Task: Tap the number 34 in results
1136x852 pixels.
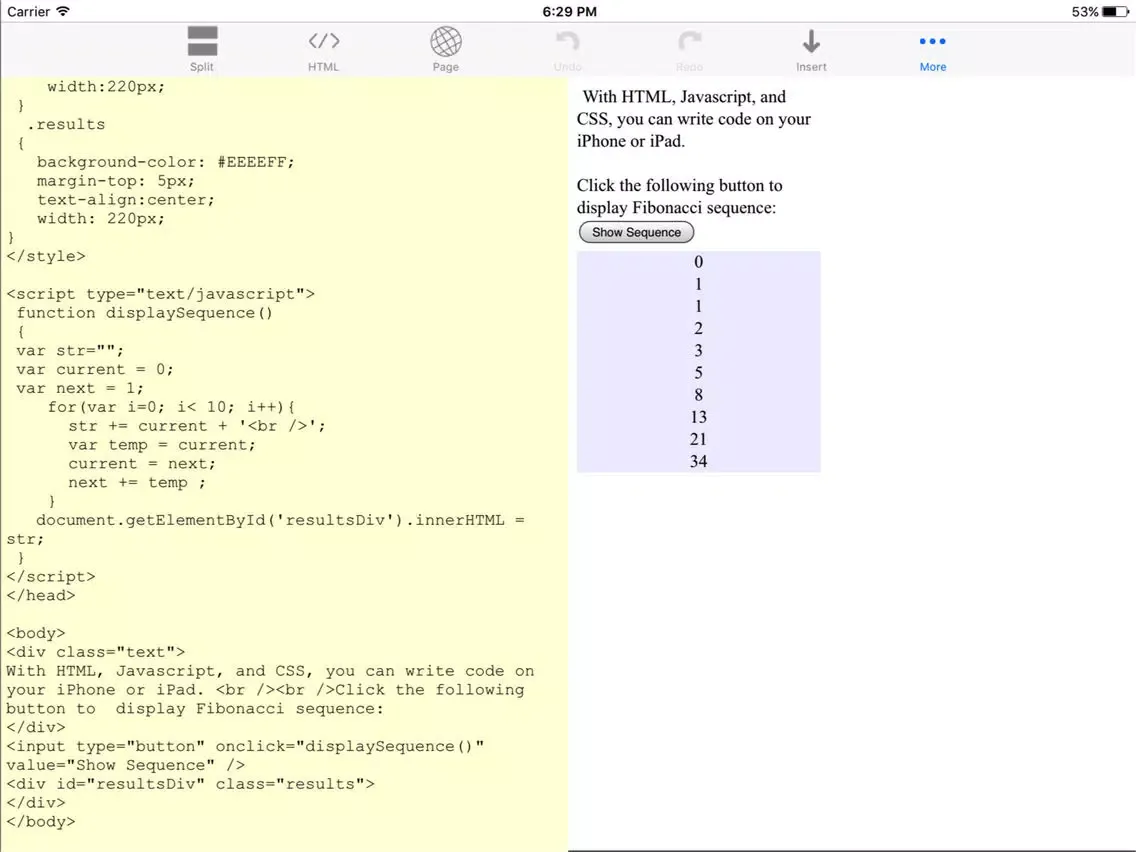Action: click(698, 462)
